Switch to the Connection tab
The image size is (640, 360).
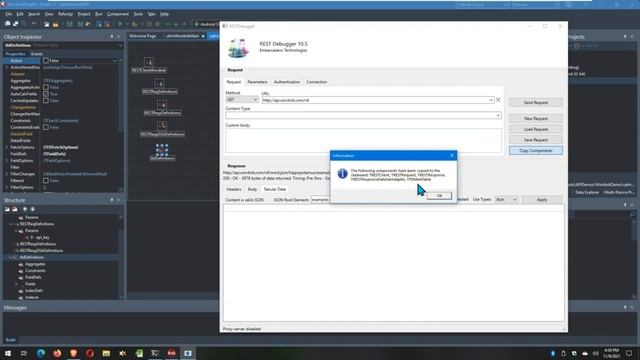point(316,82)
